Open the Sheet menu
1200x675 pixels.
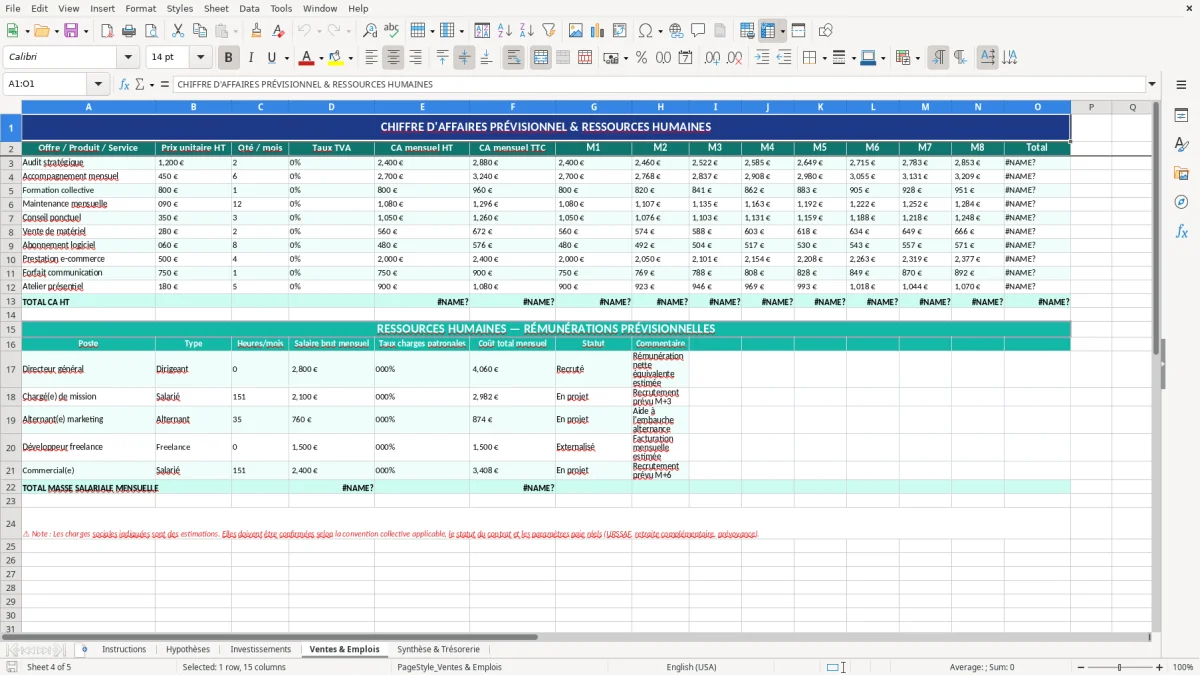(x=216, y=8)
